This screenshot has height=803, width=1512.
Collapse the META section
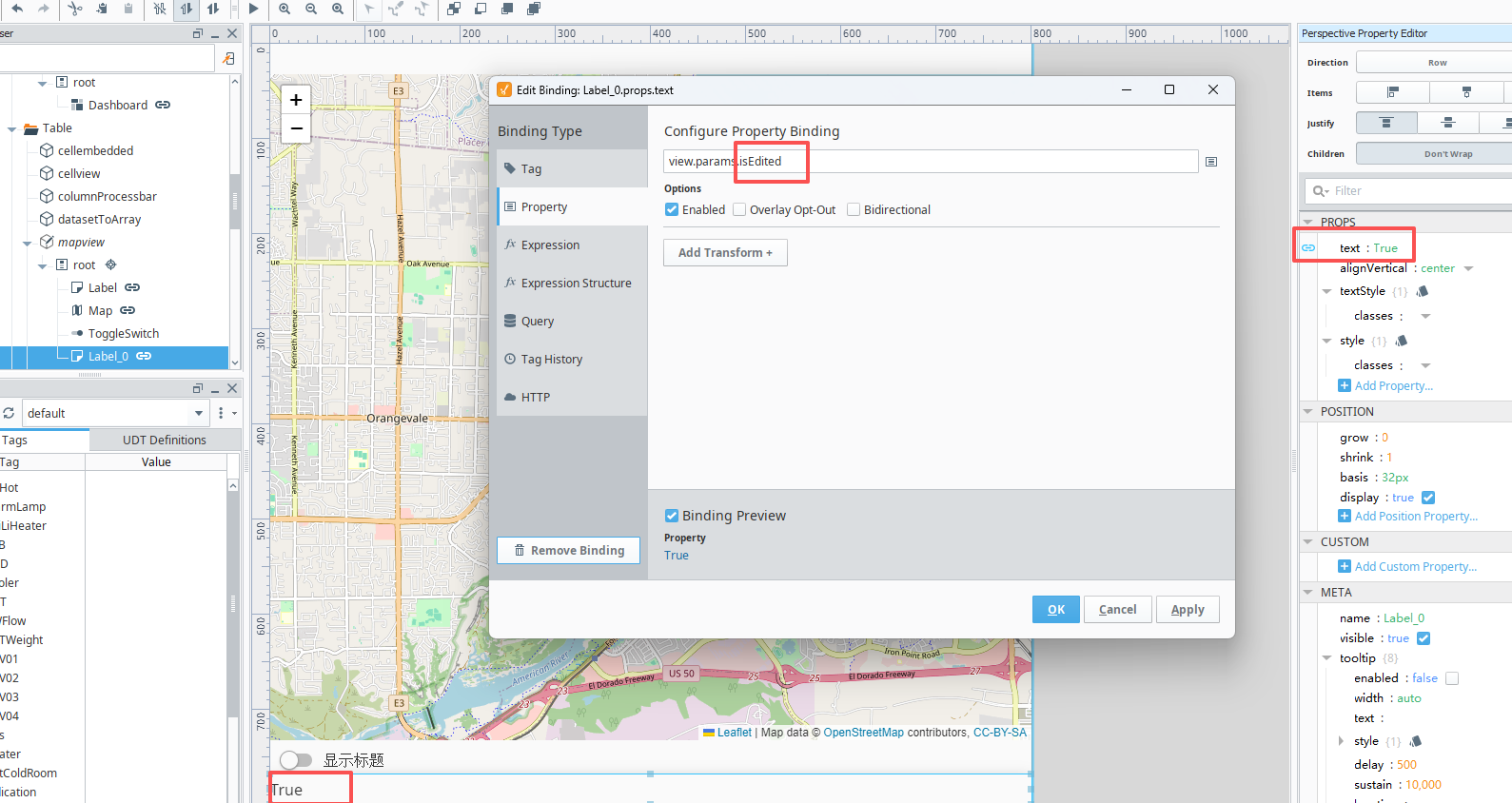(1308, 592)
